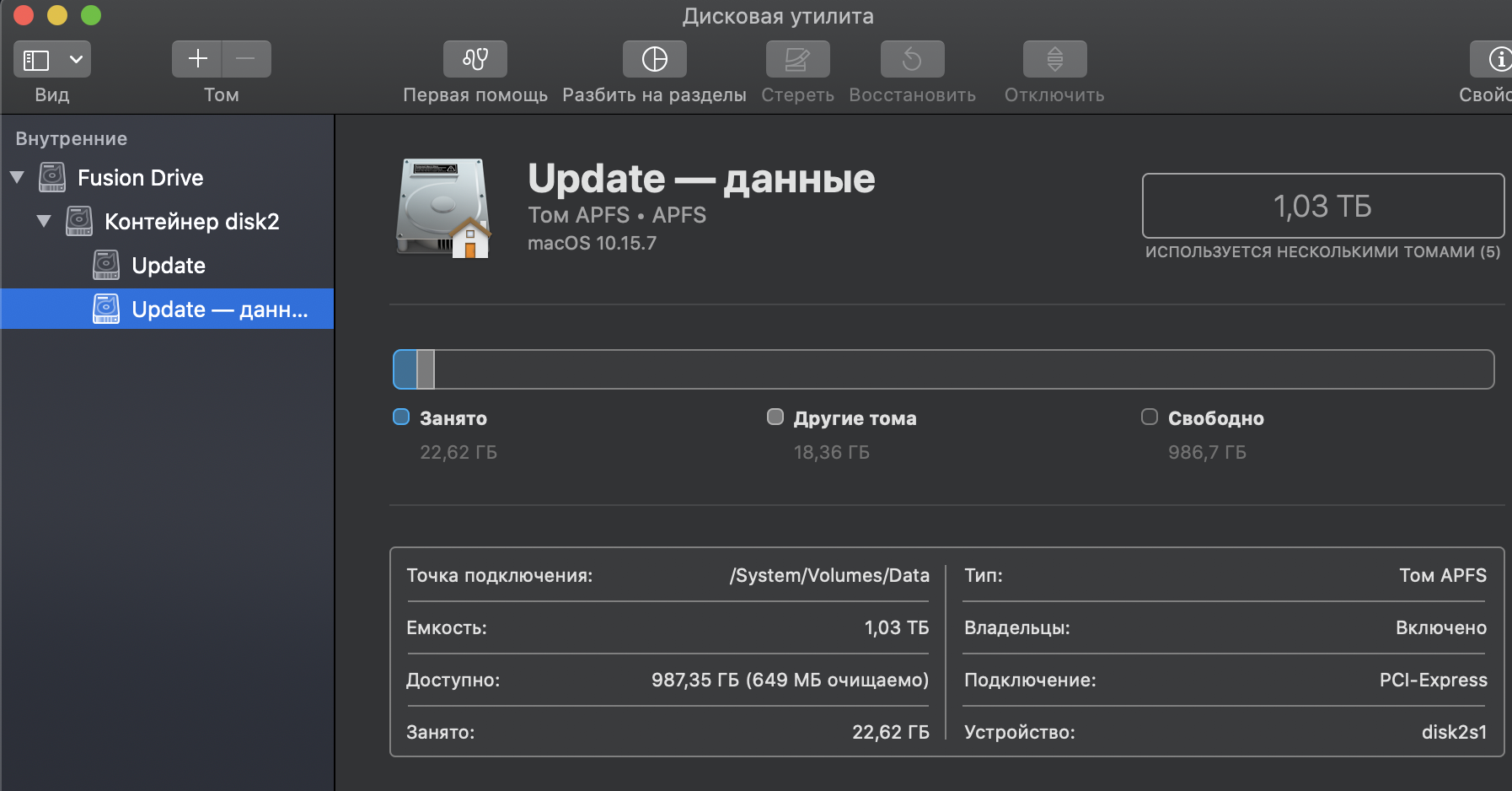Select Update — данные volume row
This screenshot has width=1512, height=791.
167,309
